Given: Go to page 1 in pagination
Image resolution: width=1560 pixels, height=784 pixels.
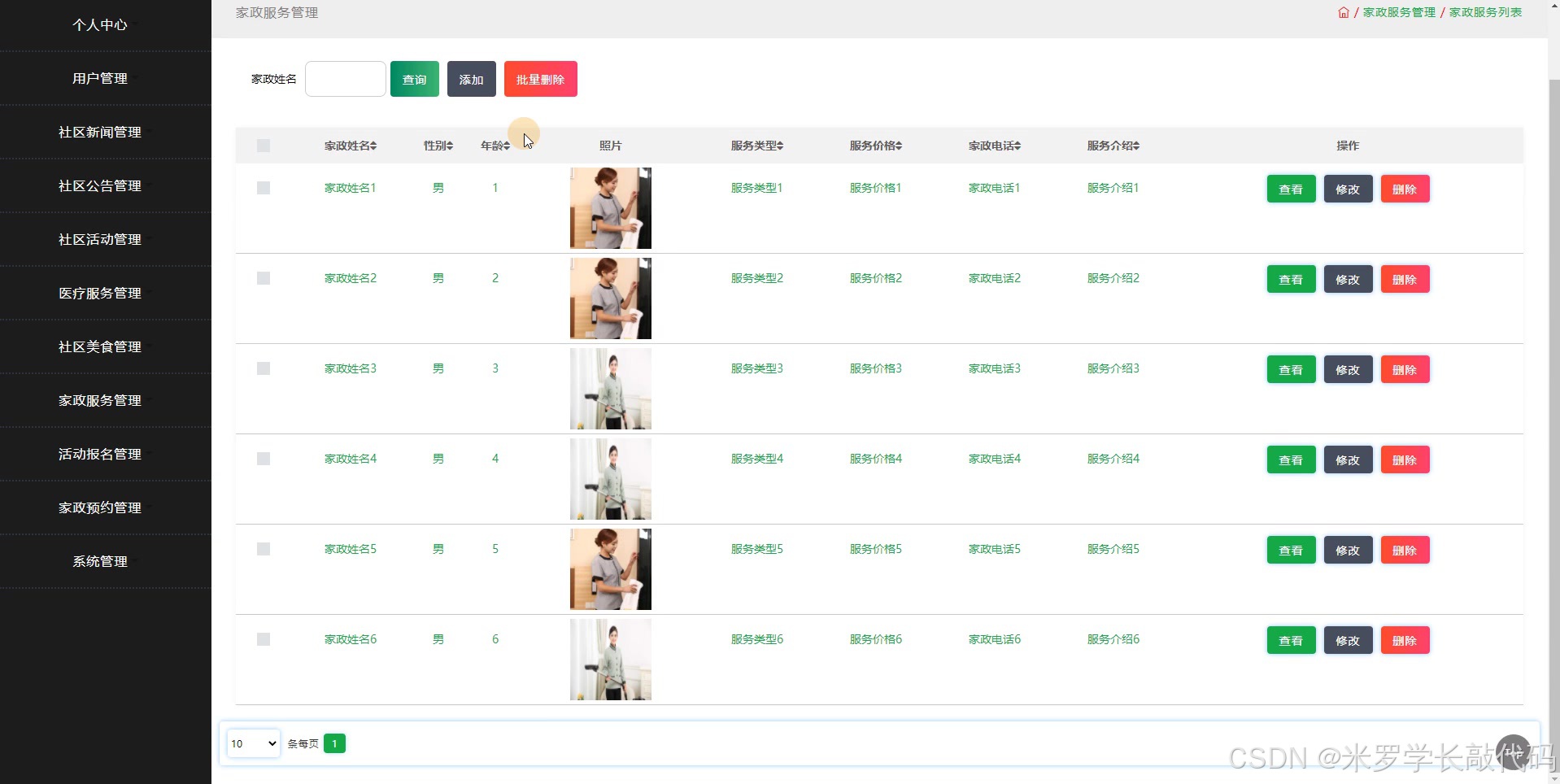Looking at the screenshot, I should click(334, 743).
